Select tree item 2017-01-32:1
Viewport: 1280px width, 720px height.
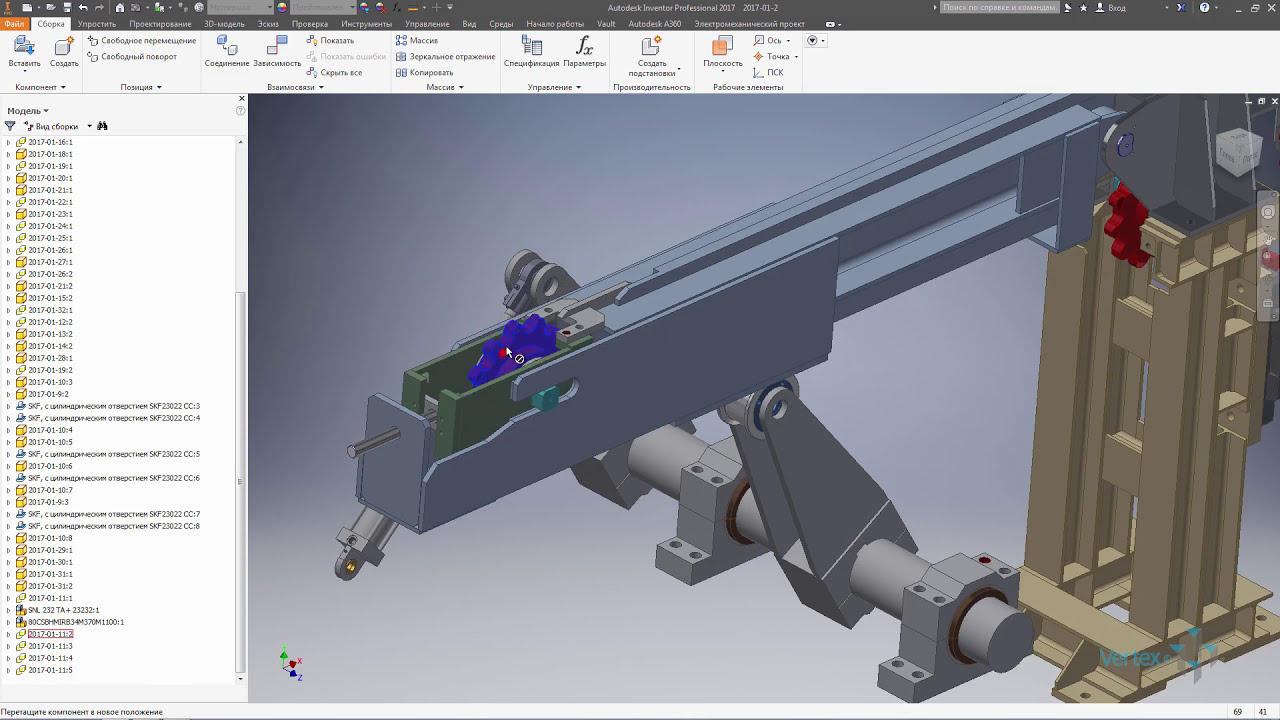click(x=50, y=310)
